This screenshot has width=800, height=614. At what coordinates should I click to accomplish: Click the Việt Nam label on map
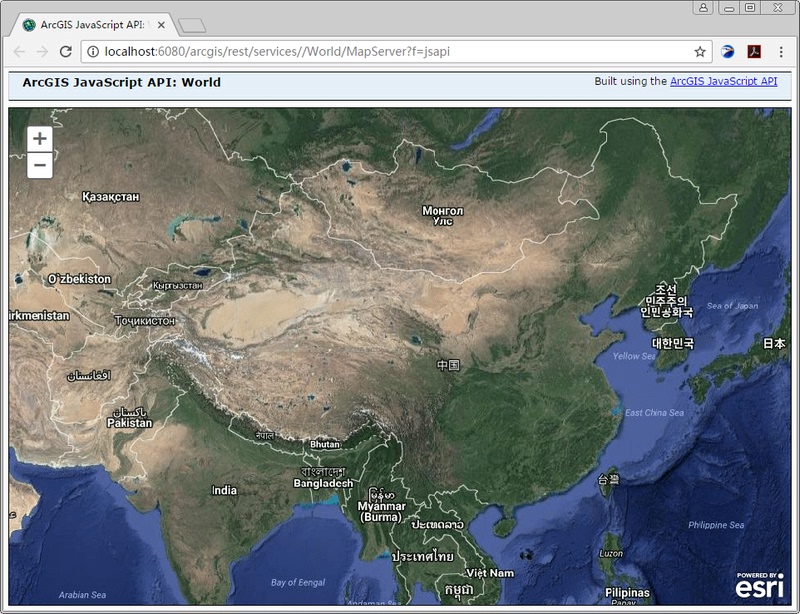point(490,573)
